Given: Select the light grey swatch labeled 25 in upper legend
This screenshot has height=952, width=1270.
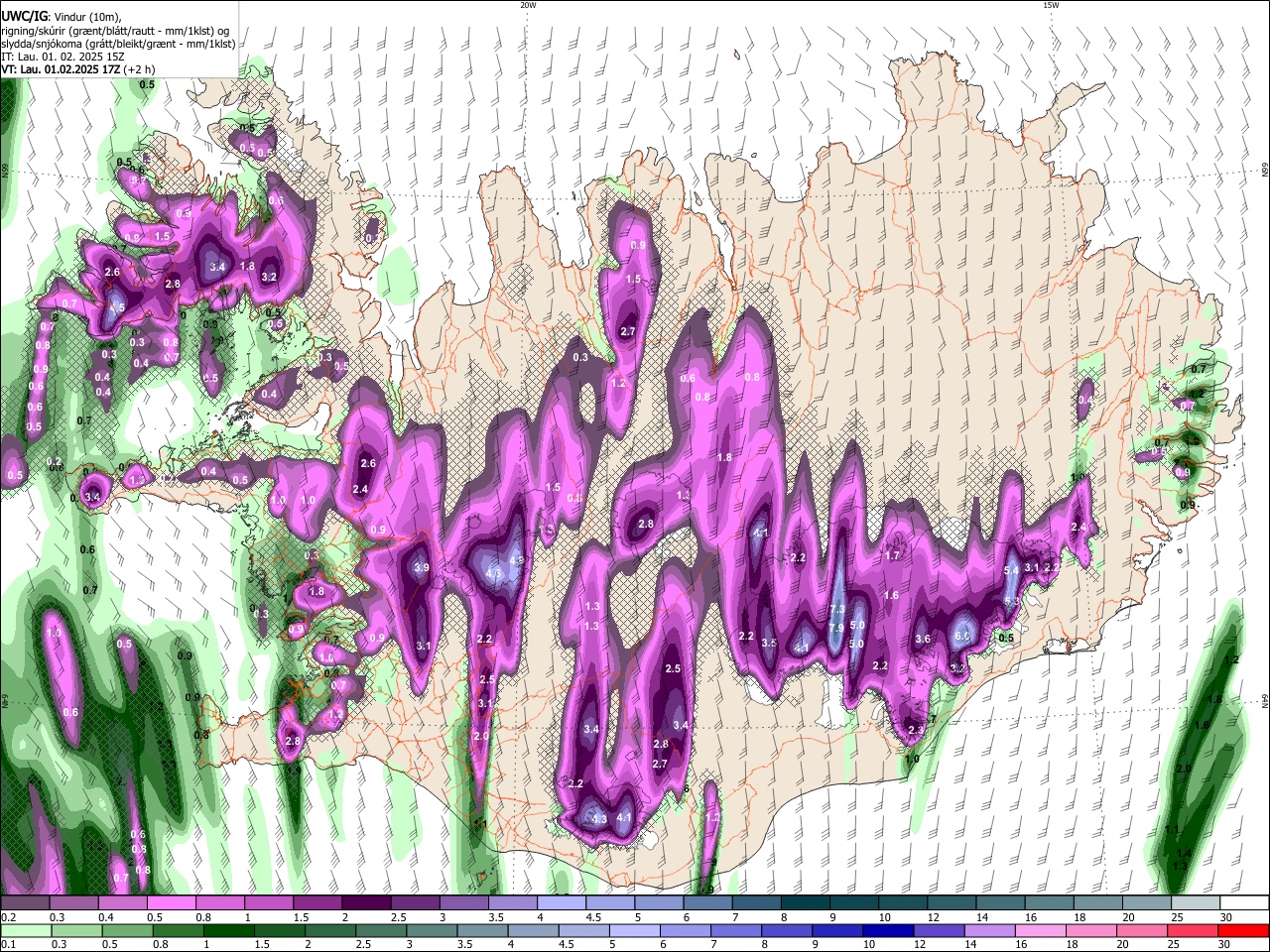Looking at the screenshot, I should point(1197,903).
